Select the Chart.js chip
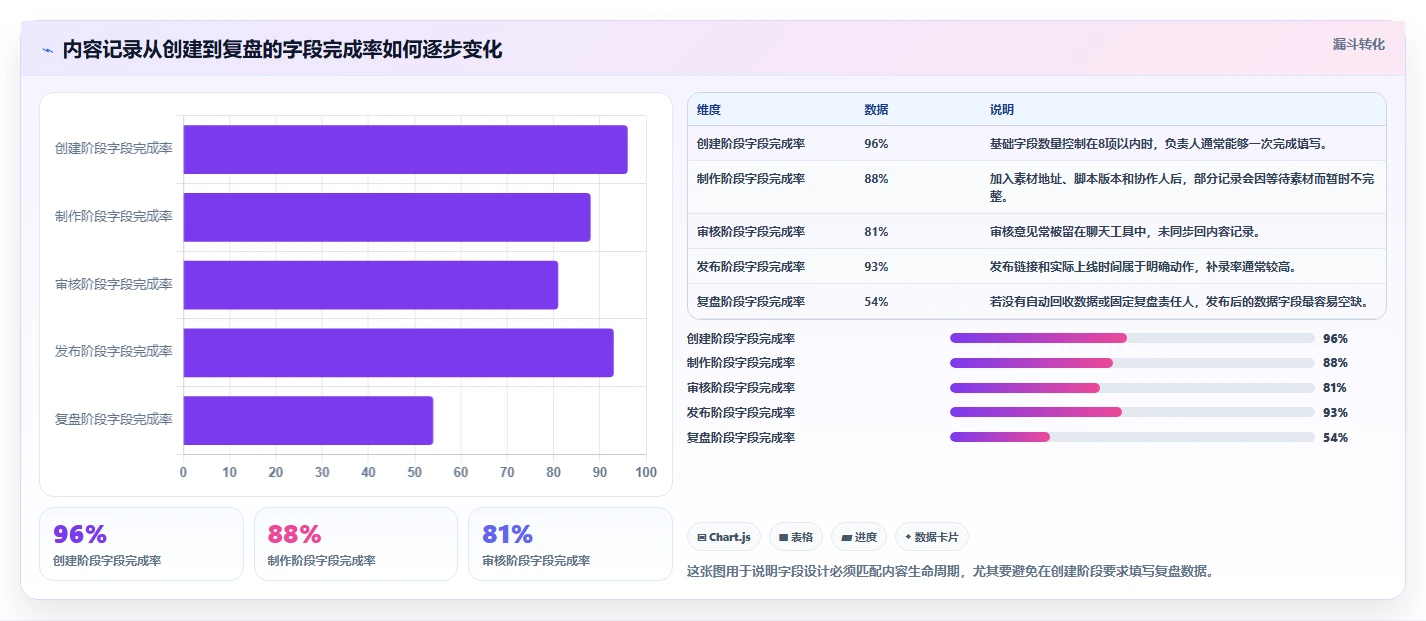The height and width of the screenshot is (621, 1426). pyautogui.click(x=724, y=537)
